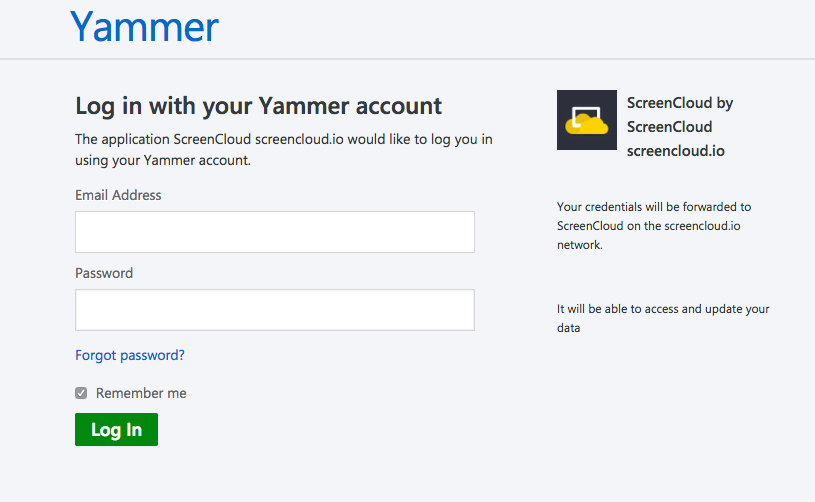Click the Email Address field label
This screenshot has width=815, height=502.
click(118, 195)
